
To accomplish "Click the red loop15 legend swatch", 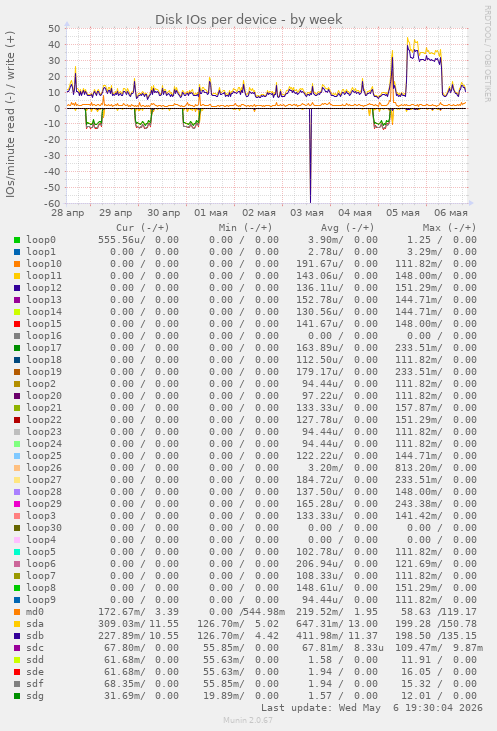I will [17, 324].
